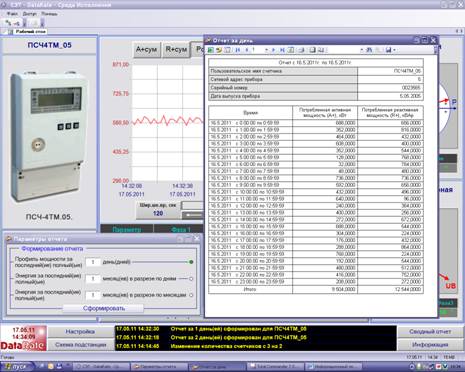The height and width of the screenshot is (372, 465).
Task: Select energy by days radio option
Action: 191,279
